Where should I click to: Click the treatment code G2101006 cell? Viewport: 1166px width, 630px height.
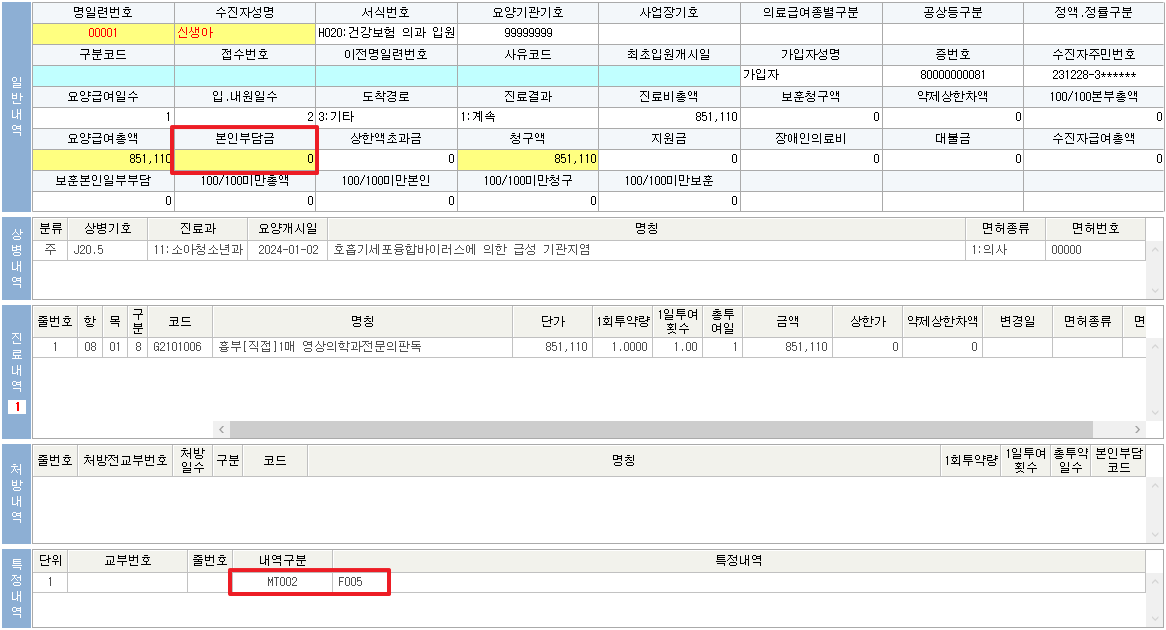(180, 347)
